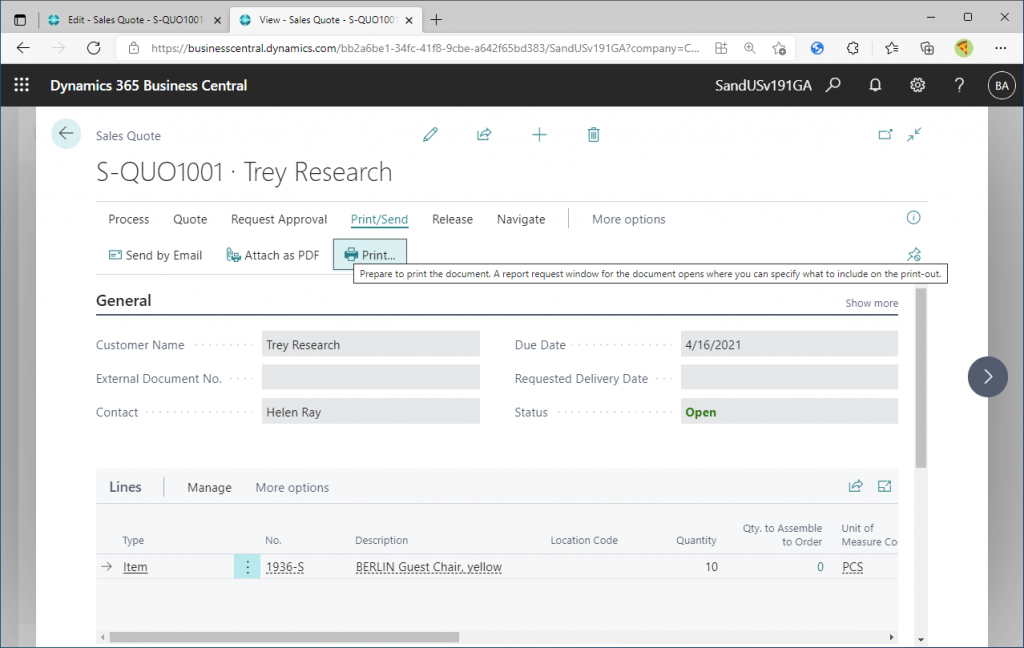Open the settings gear in Business Central

(918, 85)
